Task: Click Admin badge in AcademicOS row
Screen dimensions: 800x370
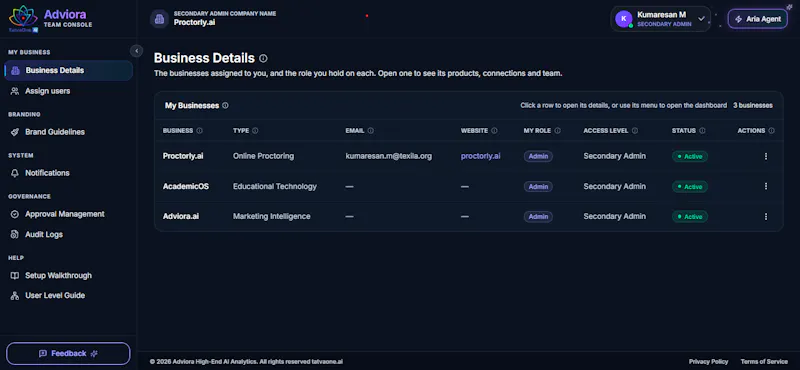Action: coord(538,186)
